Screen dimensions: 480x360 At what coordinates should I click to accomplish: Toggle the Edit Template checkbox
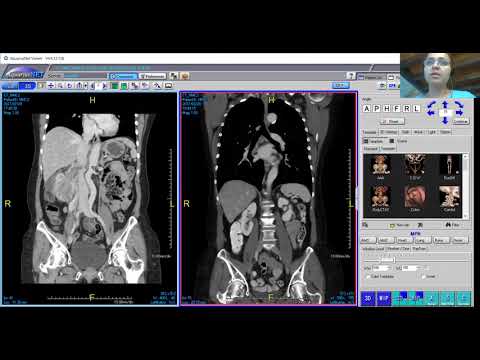pyautogui.click(x=368, y=277)
